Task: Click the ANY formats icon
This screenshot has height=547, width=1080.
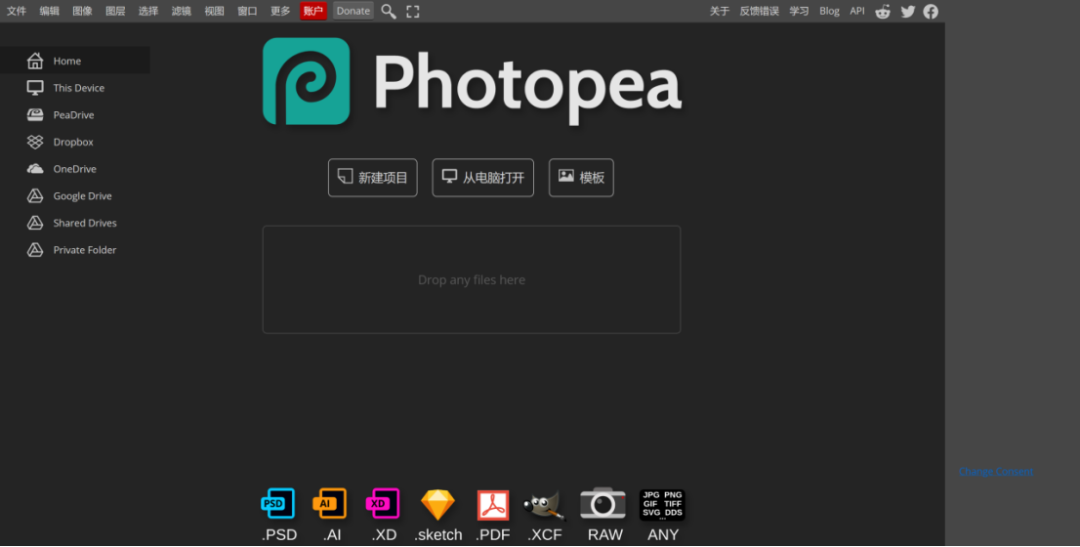Action: [663, 505]
